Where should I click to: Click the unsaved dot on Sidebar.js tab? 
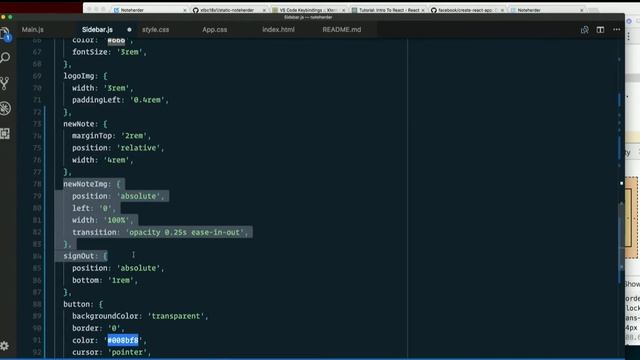point(129,29)
